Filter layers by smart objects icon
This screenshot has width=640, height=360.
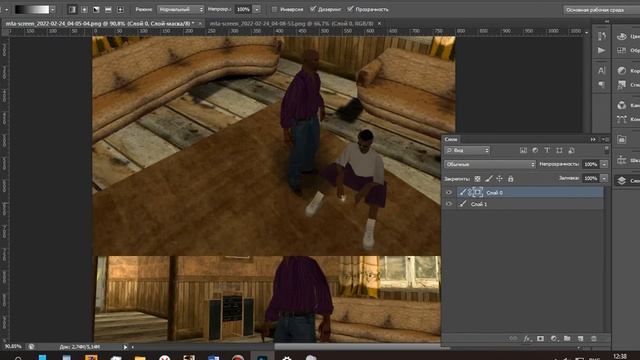571,150
